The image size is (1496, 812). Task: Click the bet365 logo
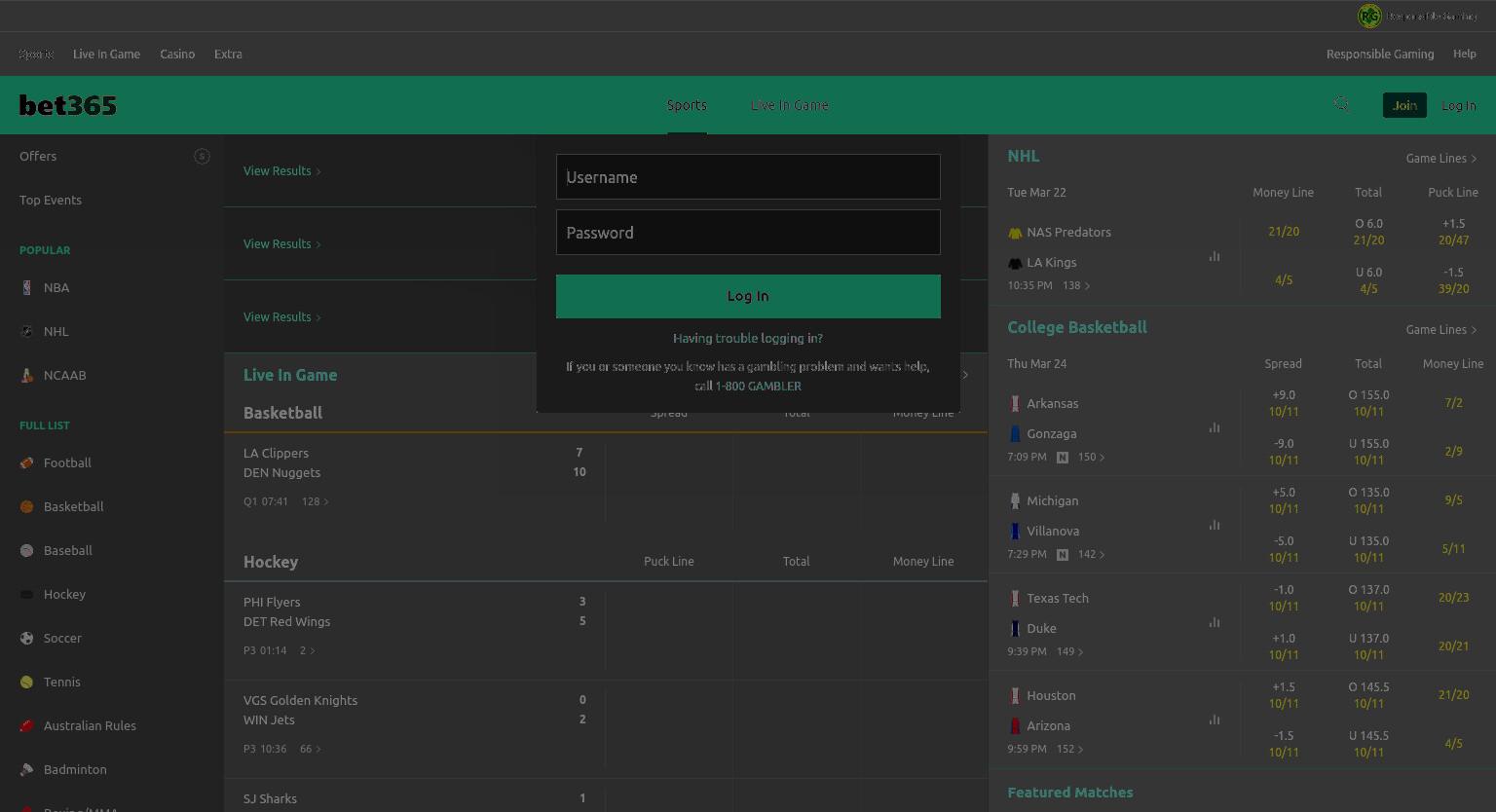click(x=68, y=105)
